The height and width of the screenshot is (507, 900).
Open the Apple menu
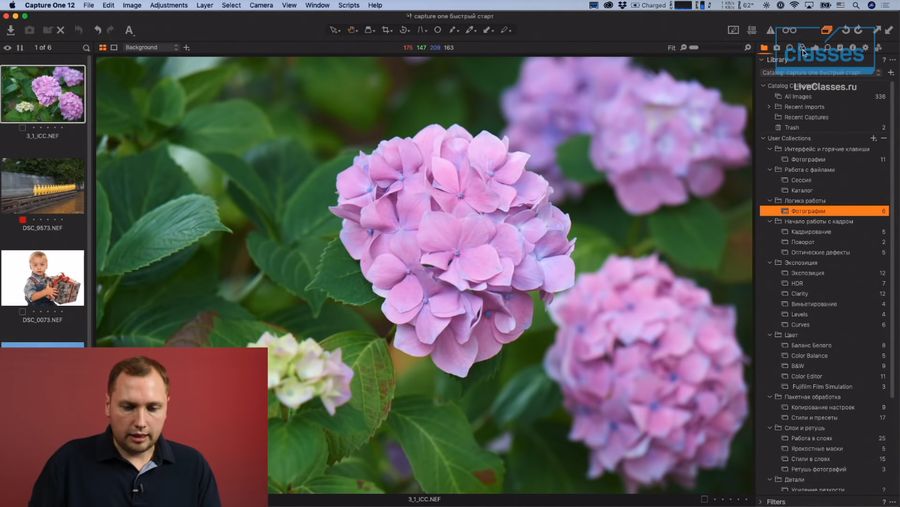(12, 5)
